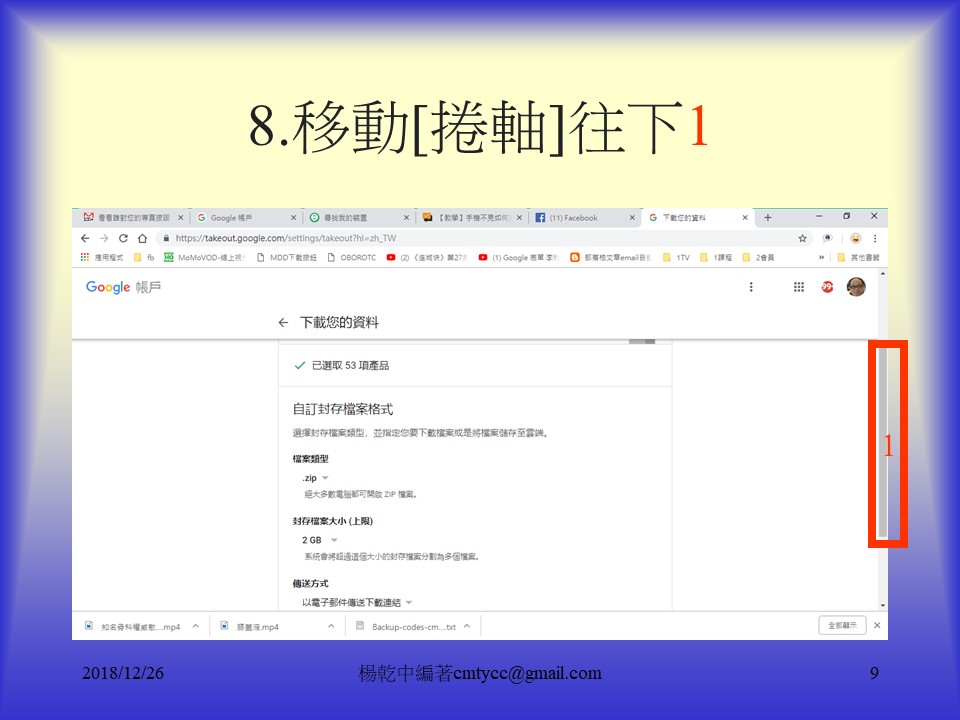This screenshot has height=720, width=960.
Task: Open the MDD下載按鈕 bookmark
Action: pyautogui.click(x=287, y=258)
